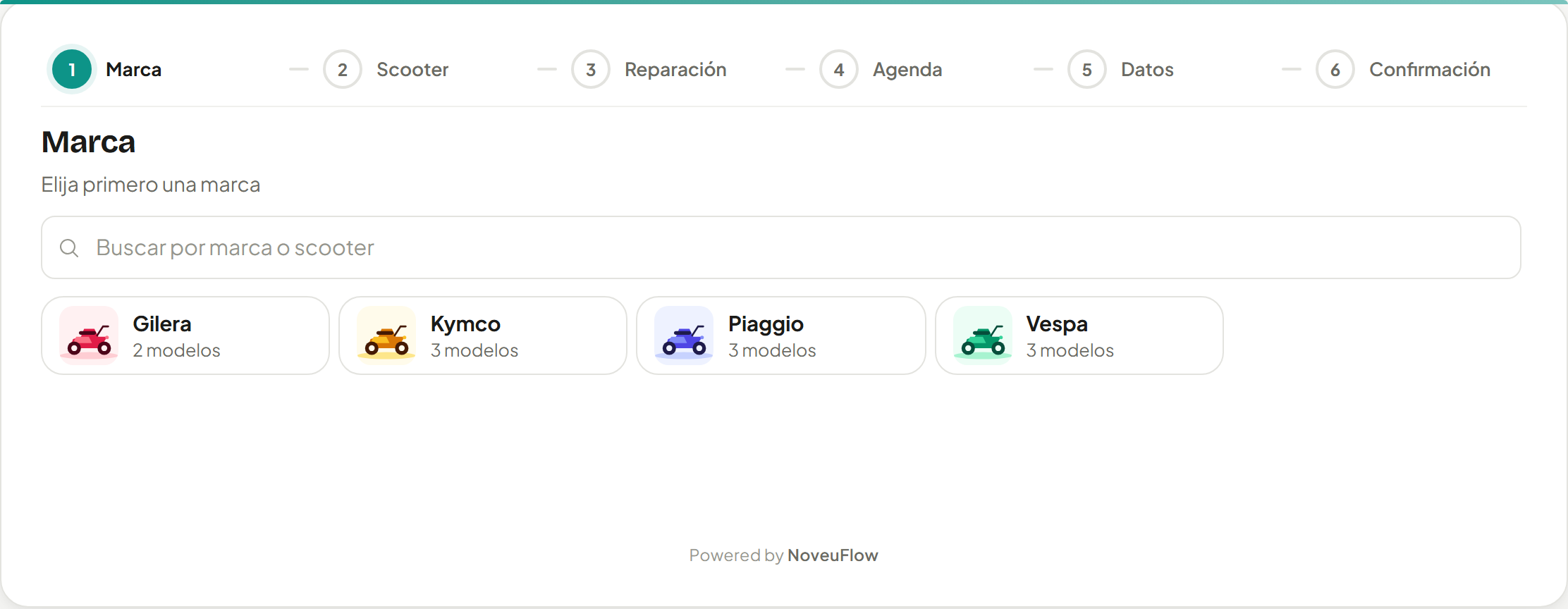Click the Marca step label
This screenshot has width=1568, height=609.
point(134,70)
